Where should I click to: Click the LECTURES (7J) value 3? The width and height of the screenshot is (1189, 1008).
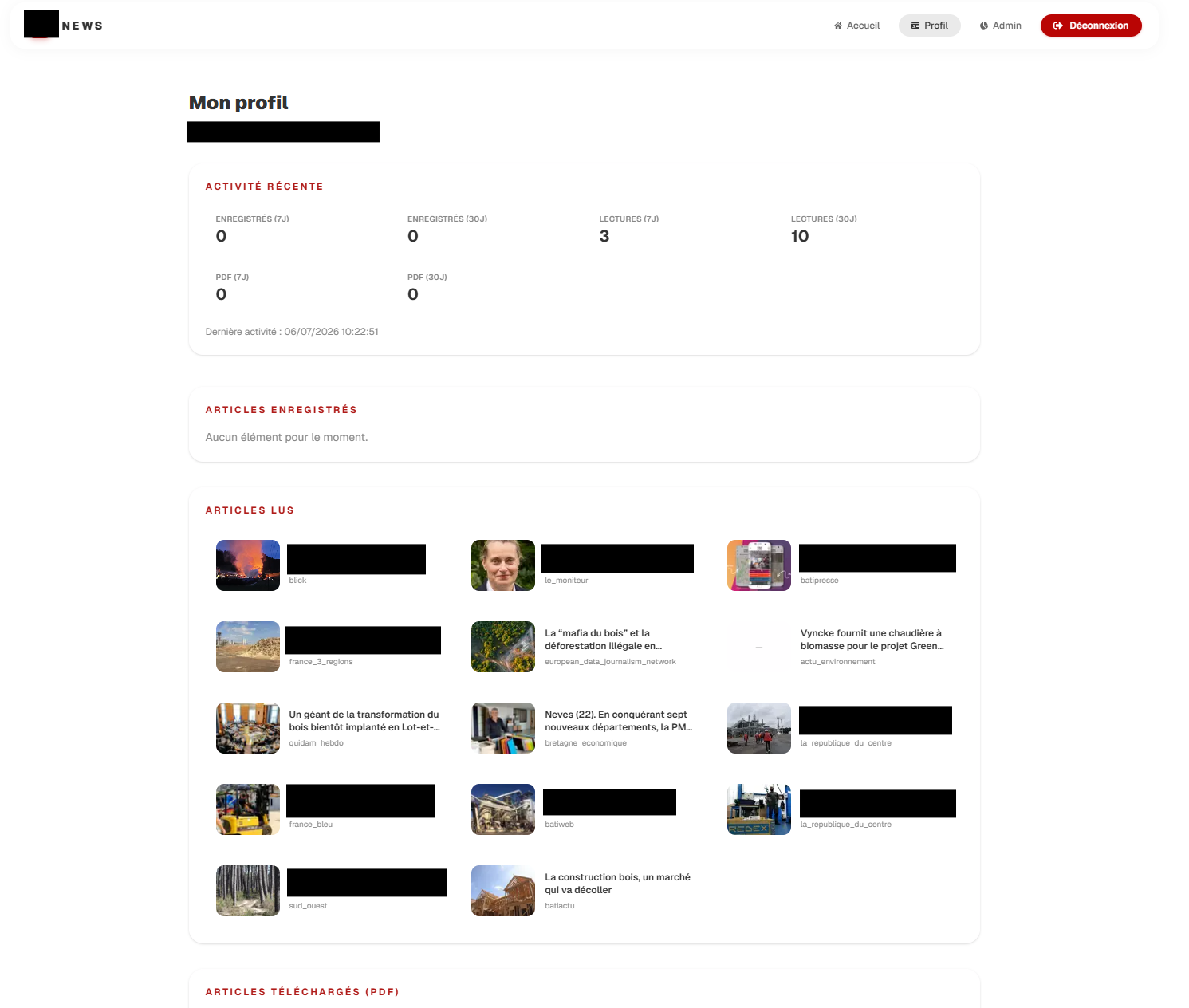604,236
